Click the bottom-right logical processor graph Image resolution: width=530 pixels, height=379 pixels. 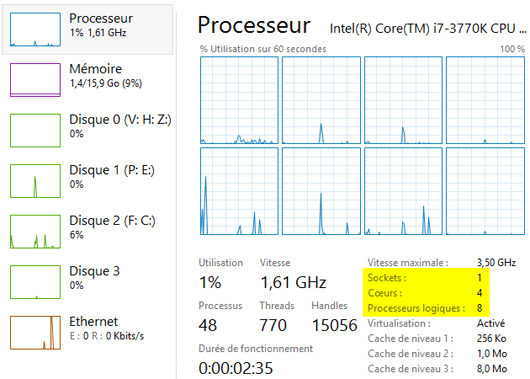click(485, 191)
